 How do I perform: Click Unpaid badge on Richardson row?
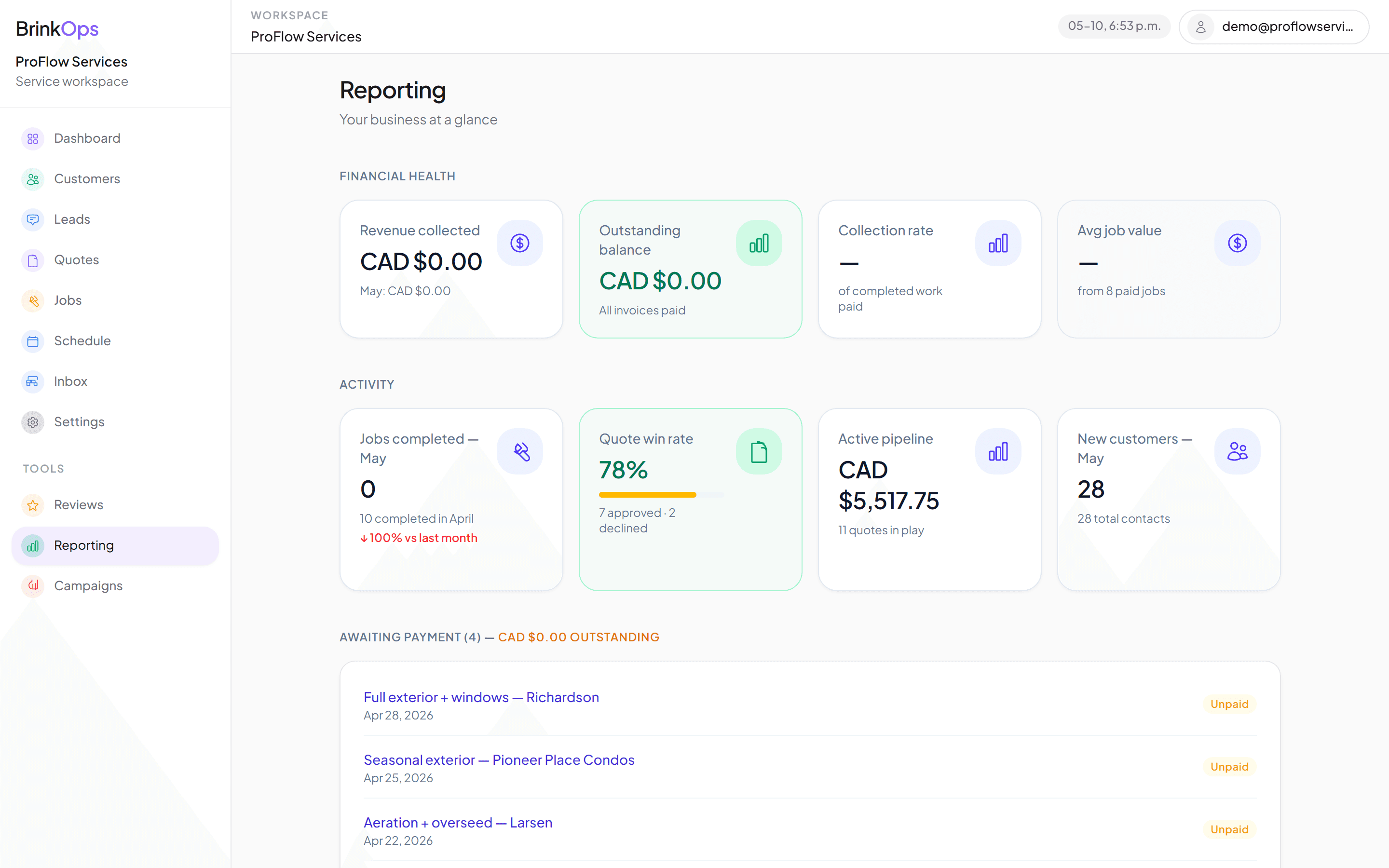(x=1229, y=704)
